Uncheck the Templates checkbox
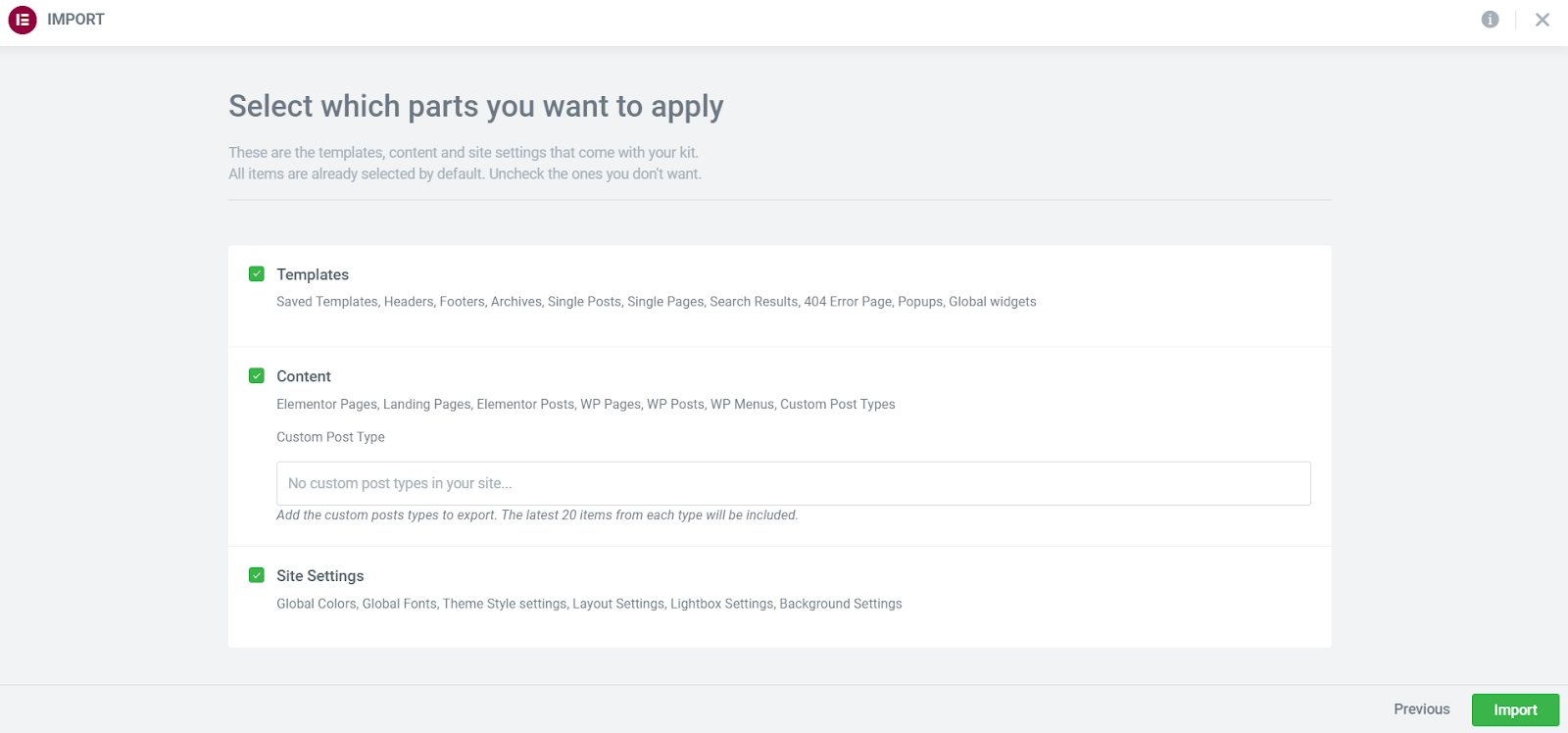The image size is (1568, 733). pyautogui.click(x=257, y=274)
